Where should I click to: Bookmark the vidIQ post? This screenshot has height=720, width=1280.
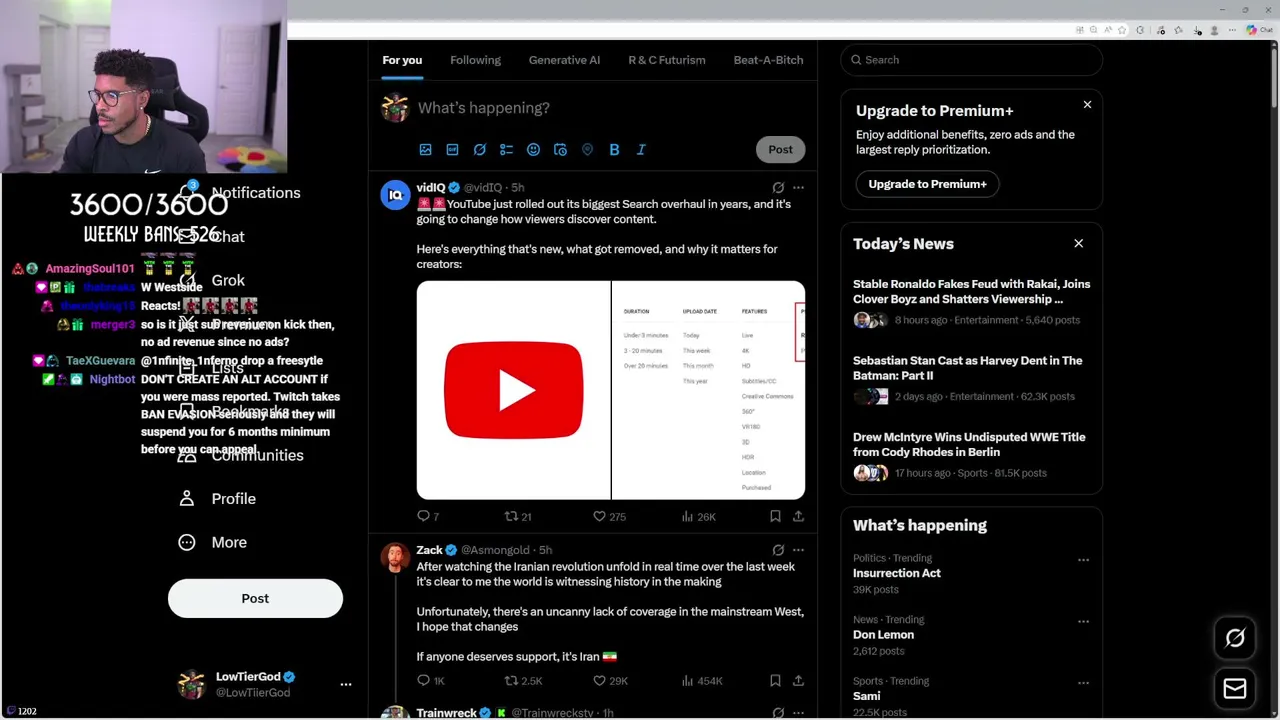tap(775, 516)
